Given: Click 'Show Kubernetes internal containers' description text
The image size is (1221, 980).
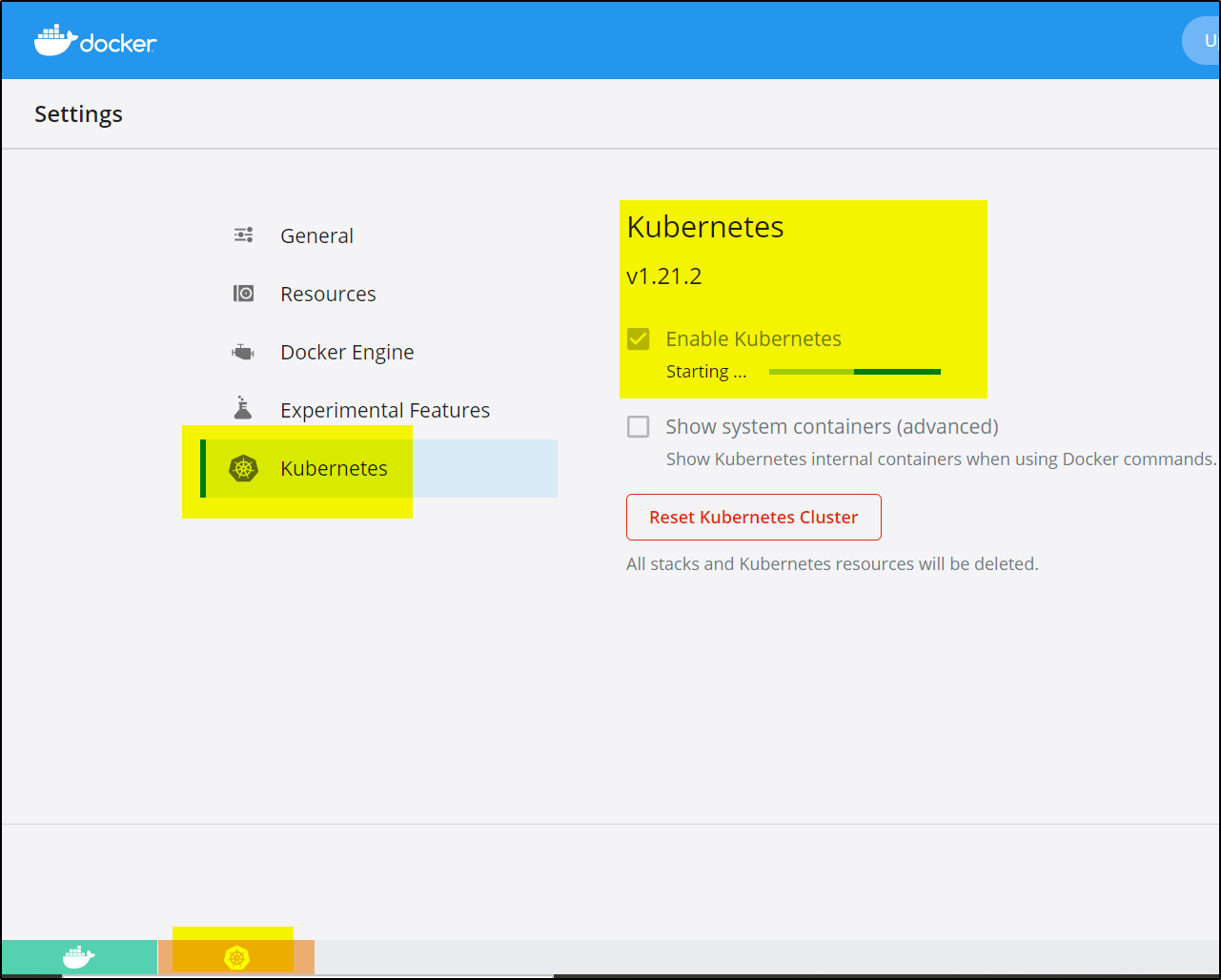Looking at the screenshot, I should (x=941, y=459).
